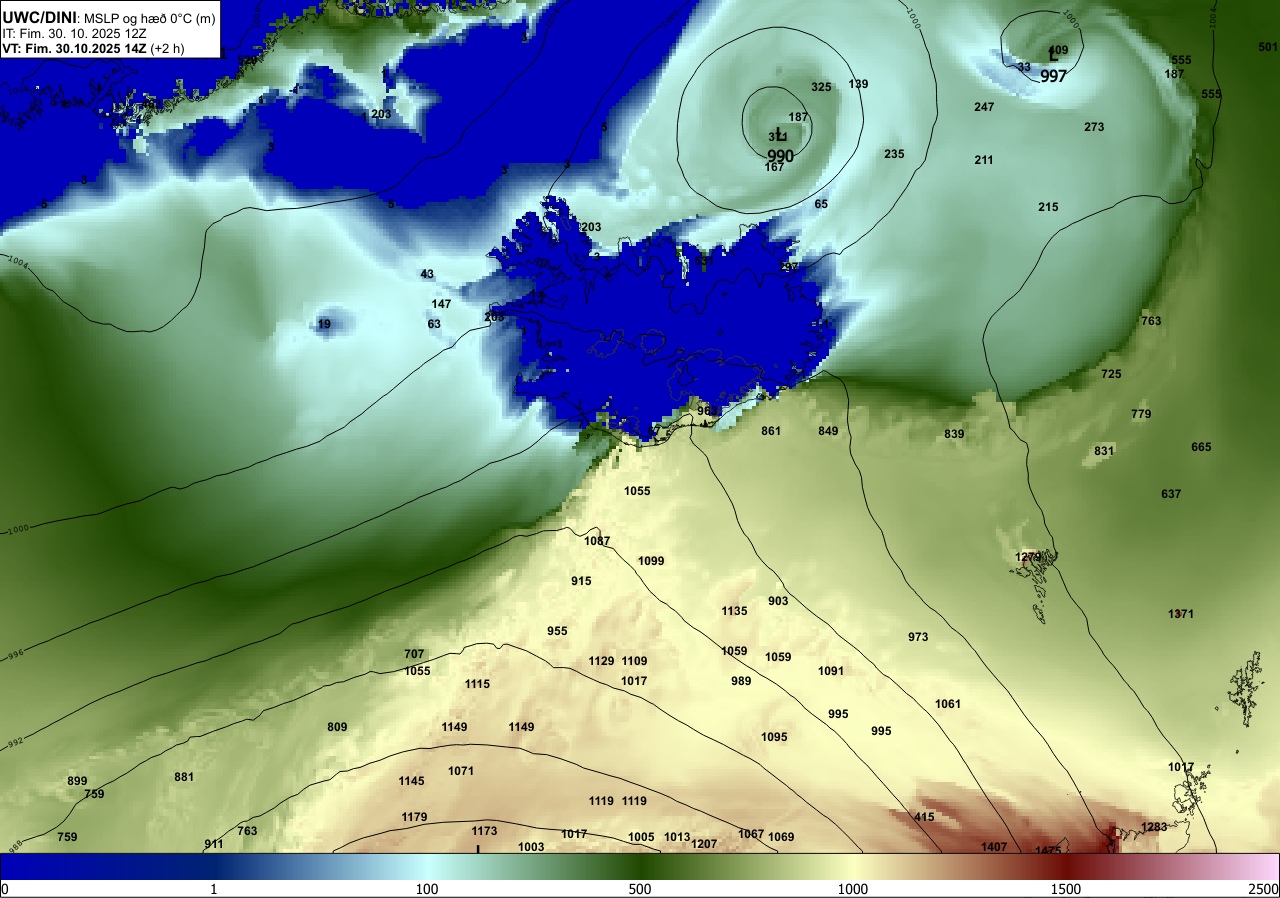Click the 'VT: Fim. 30.10.2025 14Z (+2 h)' line
Image resolution: width=1280 pixels, height=898 pixels.
tap(93, 48)
